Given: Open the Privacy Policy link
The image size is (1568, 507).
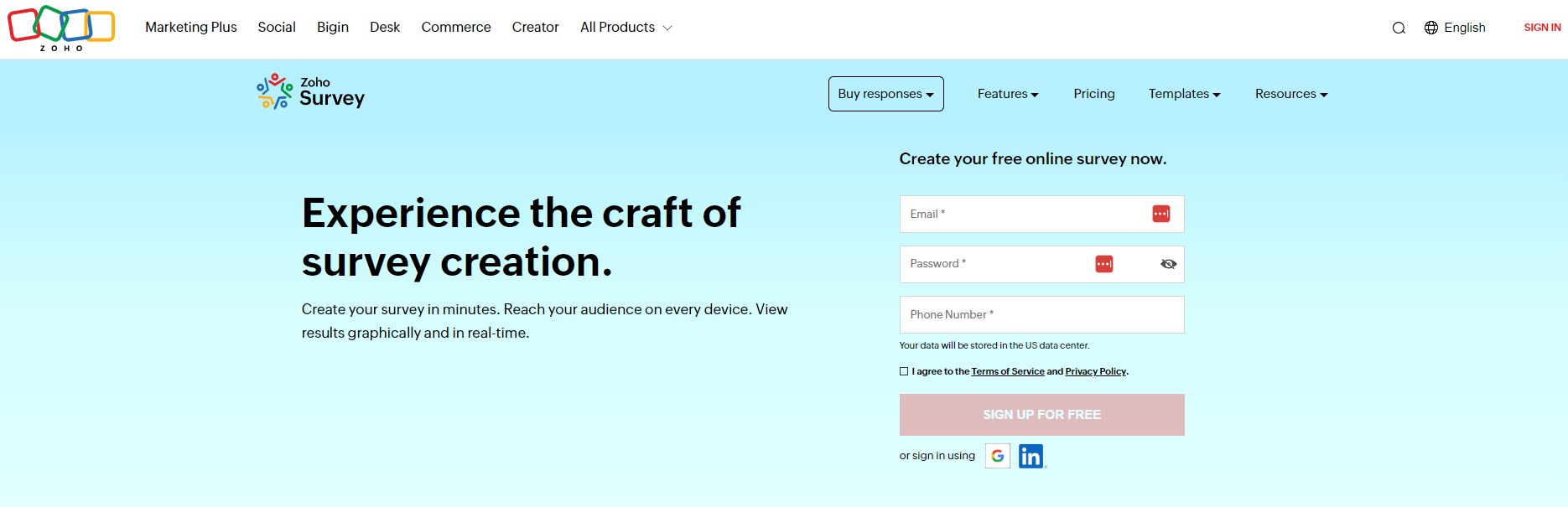Looking at the screenshot, I should pyautogui.click(x=1096, y=371).
